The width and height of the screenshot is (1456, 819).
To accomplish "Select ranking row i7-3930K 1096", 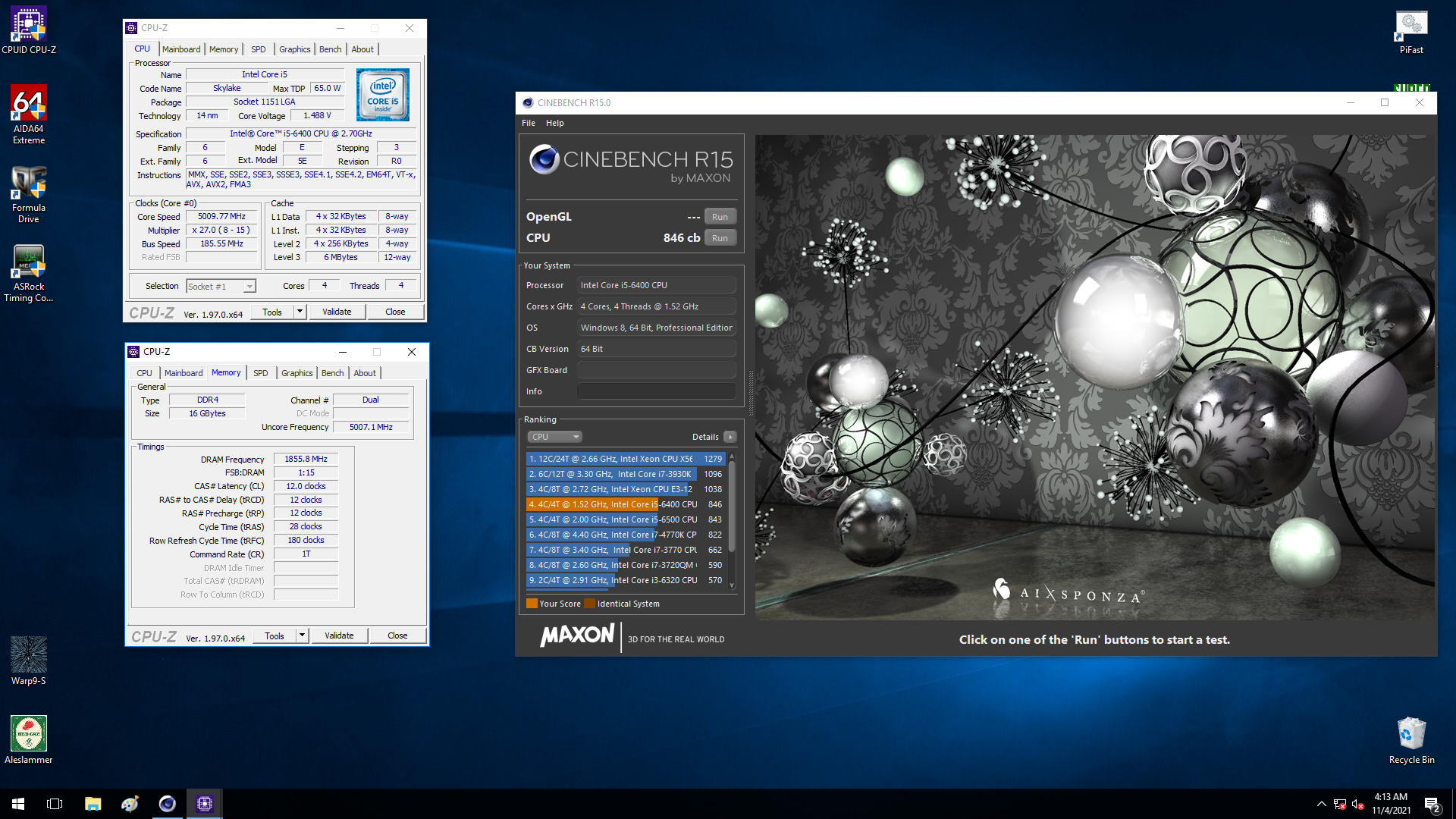I will (626, 474).
